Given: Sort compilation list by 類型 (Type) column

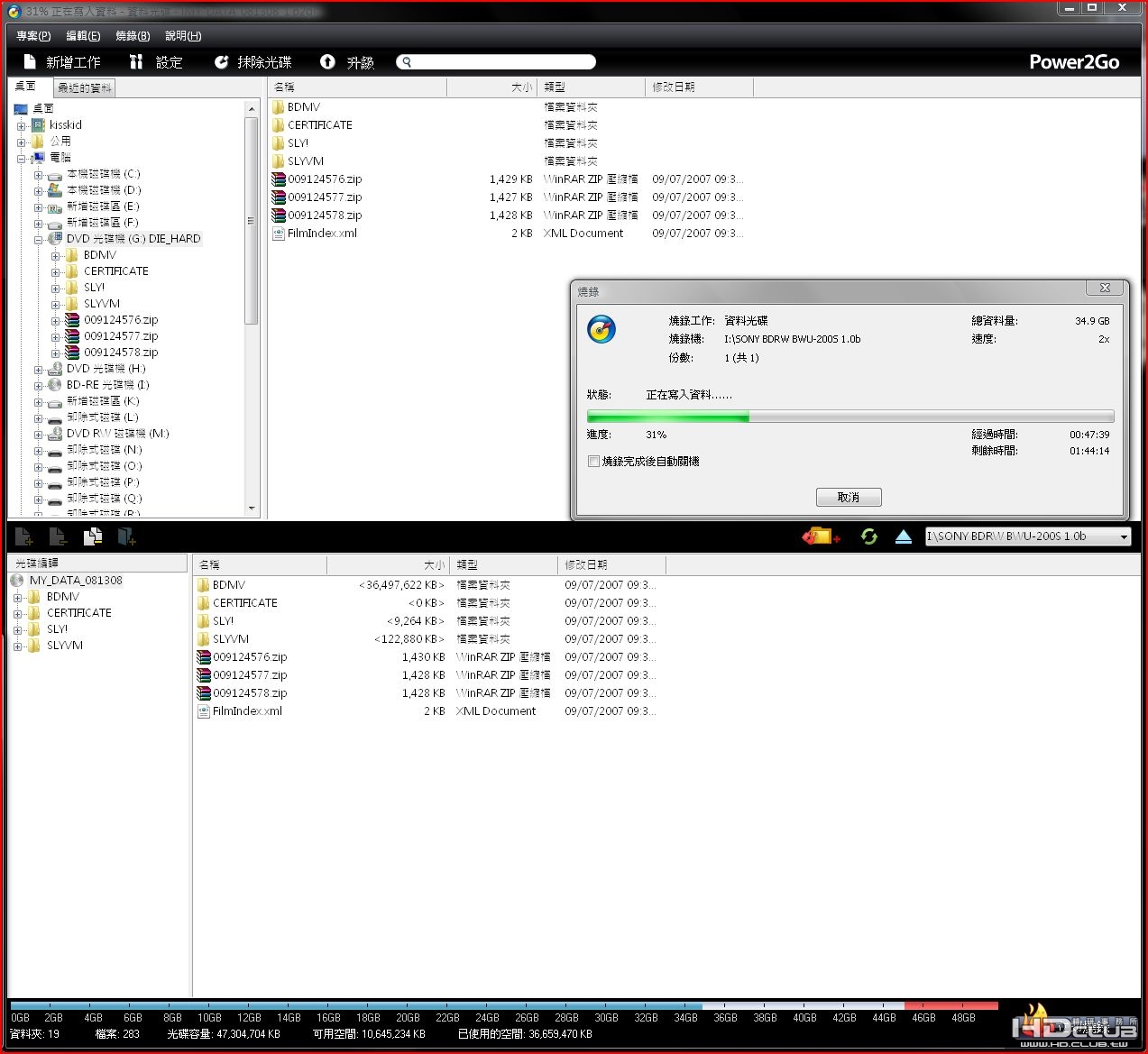Looking at the screenshot, I should [x=504, y=564].
